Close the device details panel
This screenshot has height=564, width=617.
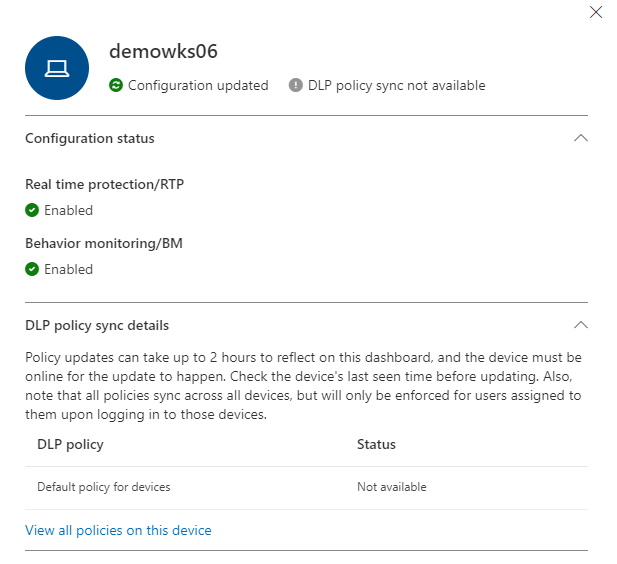pos(596,12)
